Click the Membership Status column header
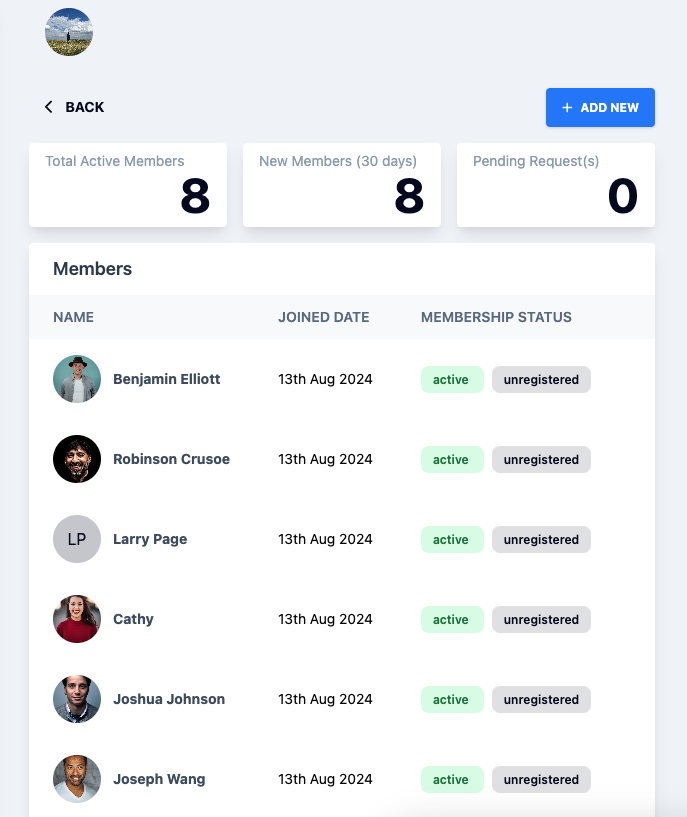Image resolution: width=687 pixels, height=817 pixels. [496, 317]
